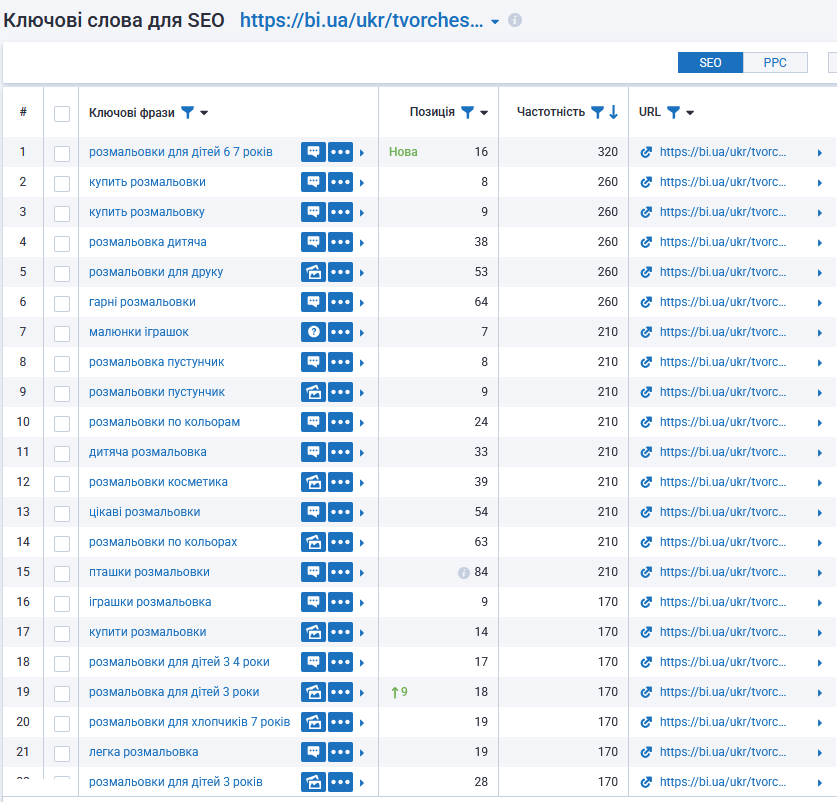Select checkbox for row 'розмальовка дитяча'
837x802 pixels.
(x=62, y=243)
